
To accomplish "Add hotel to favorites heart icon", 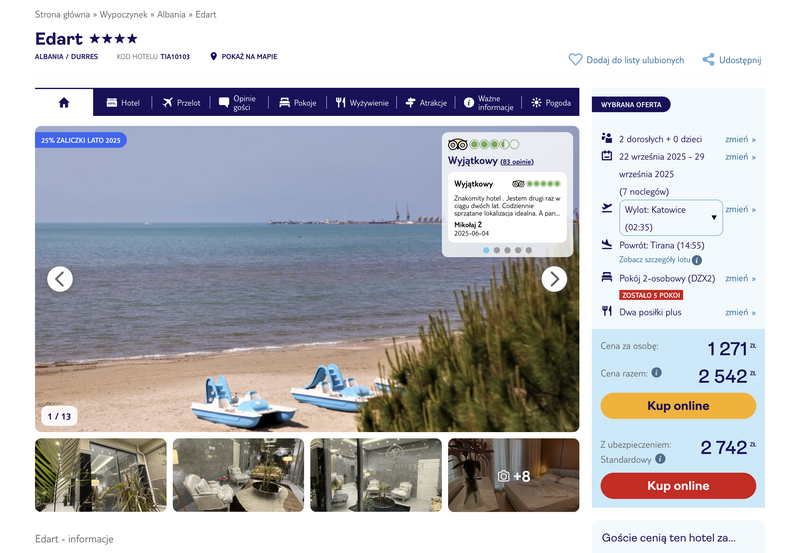I will coord(575,60).
